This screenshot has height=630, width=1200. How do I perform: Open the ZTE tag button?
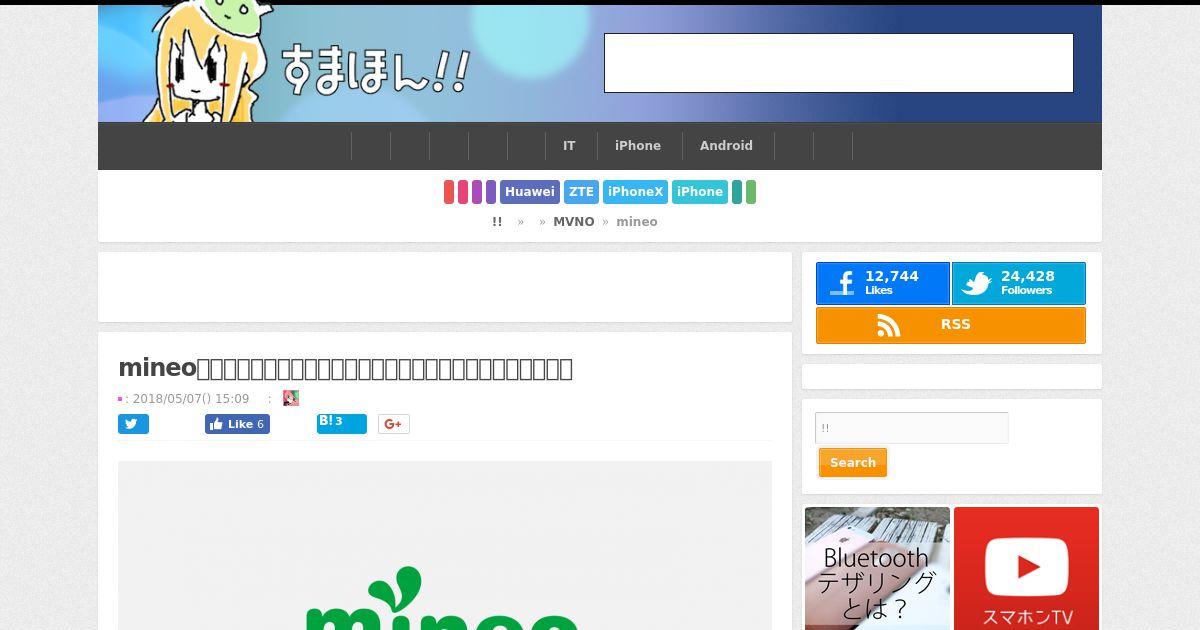click(x=581, y=192)
